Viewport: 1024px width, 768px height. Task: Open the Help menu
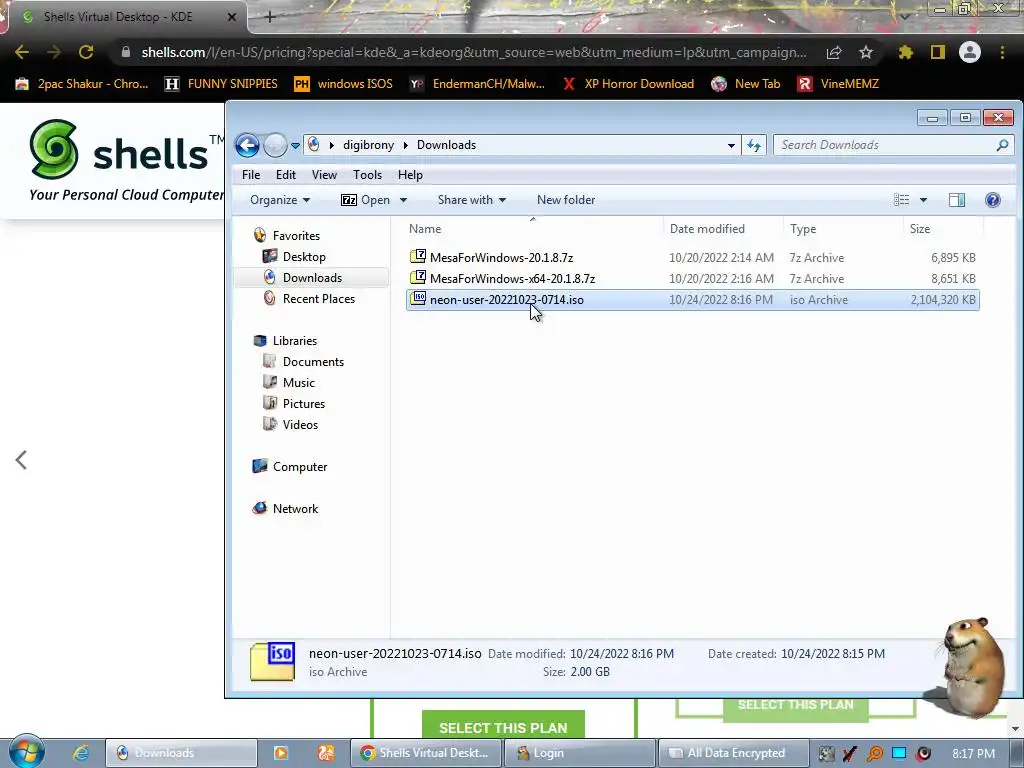click(410, 175)
